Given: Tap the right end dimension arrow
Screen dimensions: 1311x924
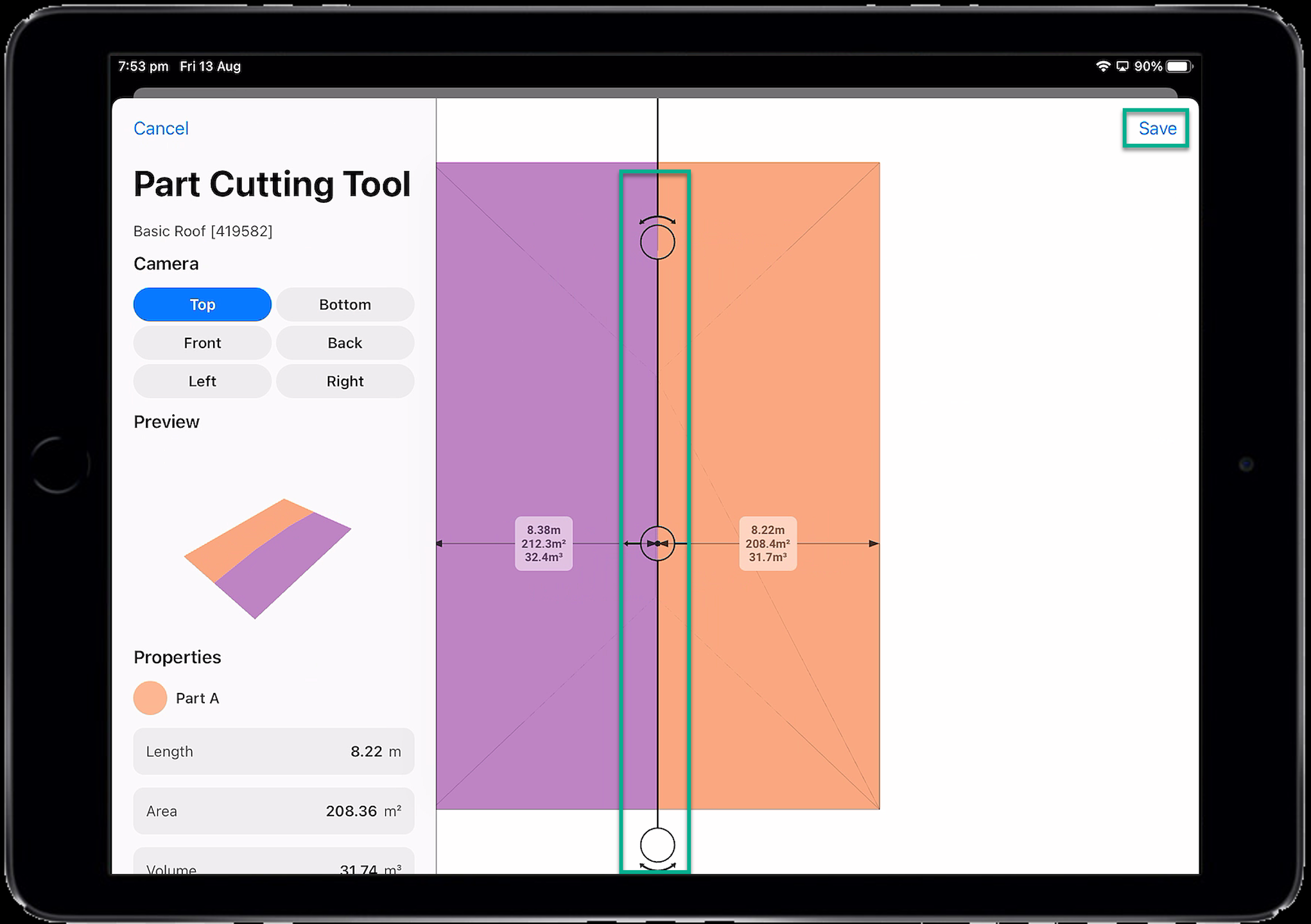Looking at the screenshot, I should click(874, 543).
